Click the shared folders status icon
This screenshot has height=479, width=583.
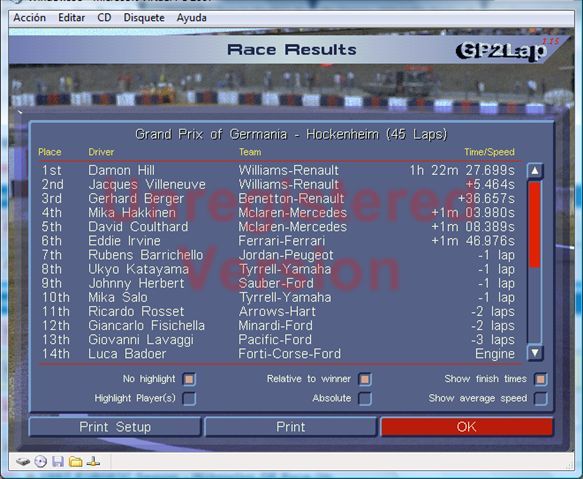75,462
